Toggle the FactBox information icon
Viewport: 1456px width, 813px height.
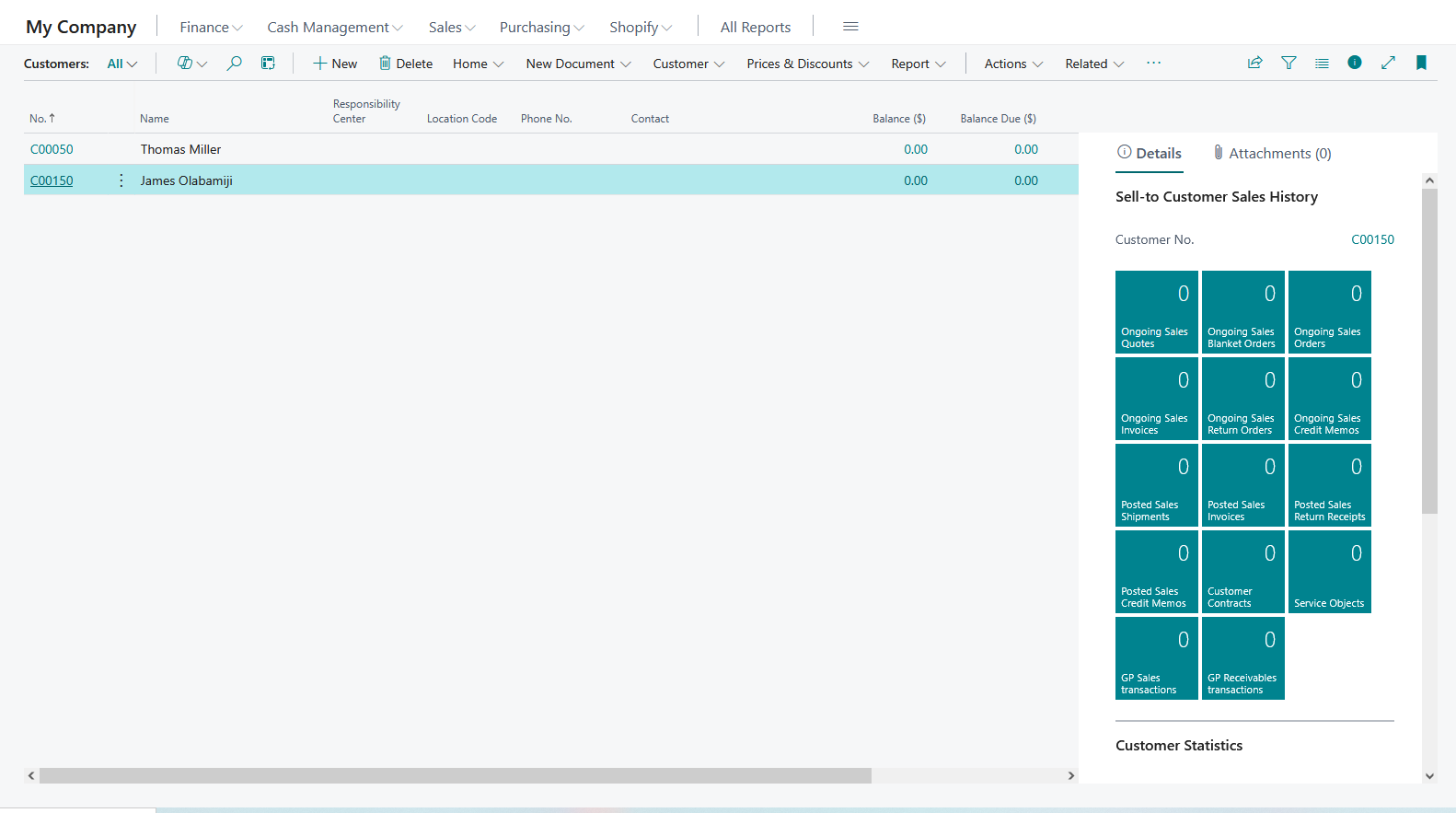coord(1355,63)
